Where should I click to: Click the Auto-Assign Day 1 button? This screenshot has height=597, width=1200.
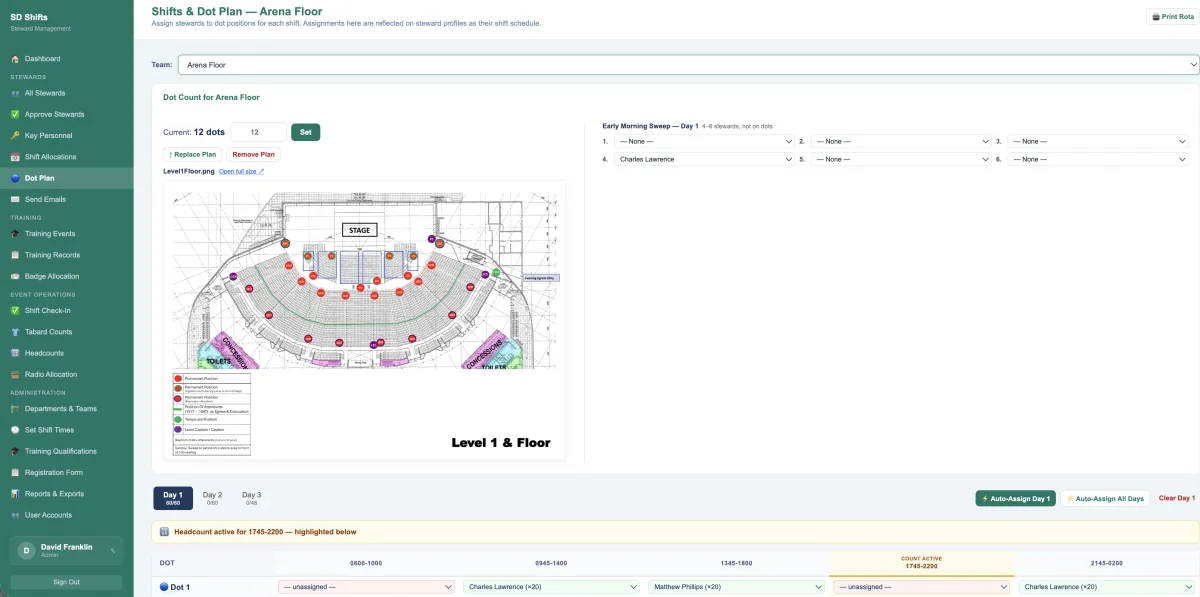(x=1015, y=498)
